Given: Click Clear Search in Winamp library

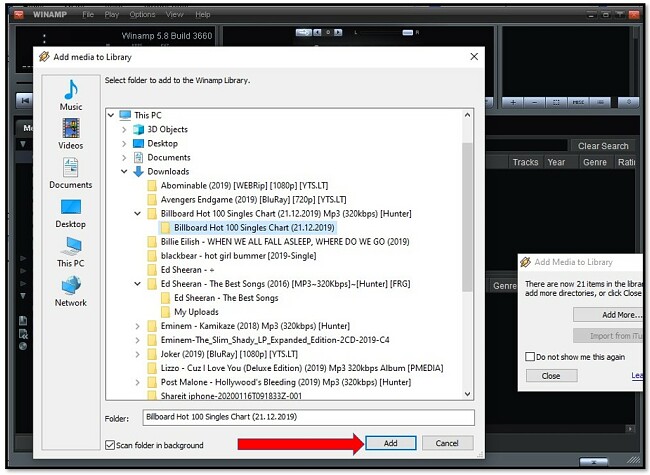Looking at the screenshot, I should 603,146.
